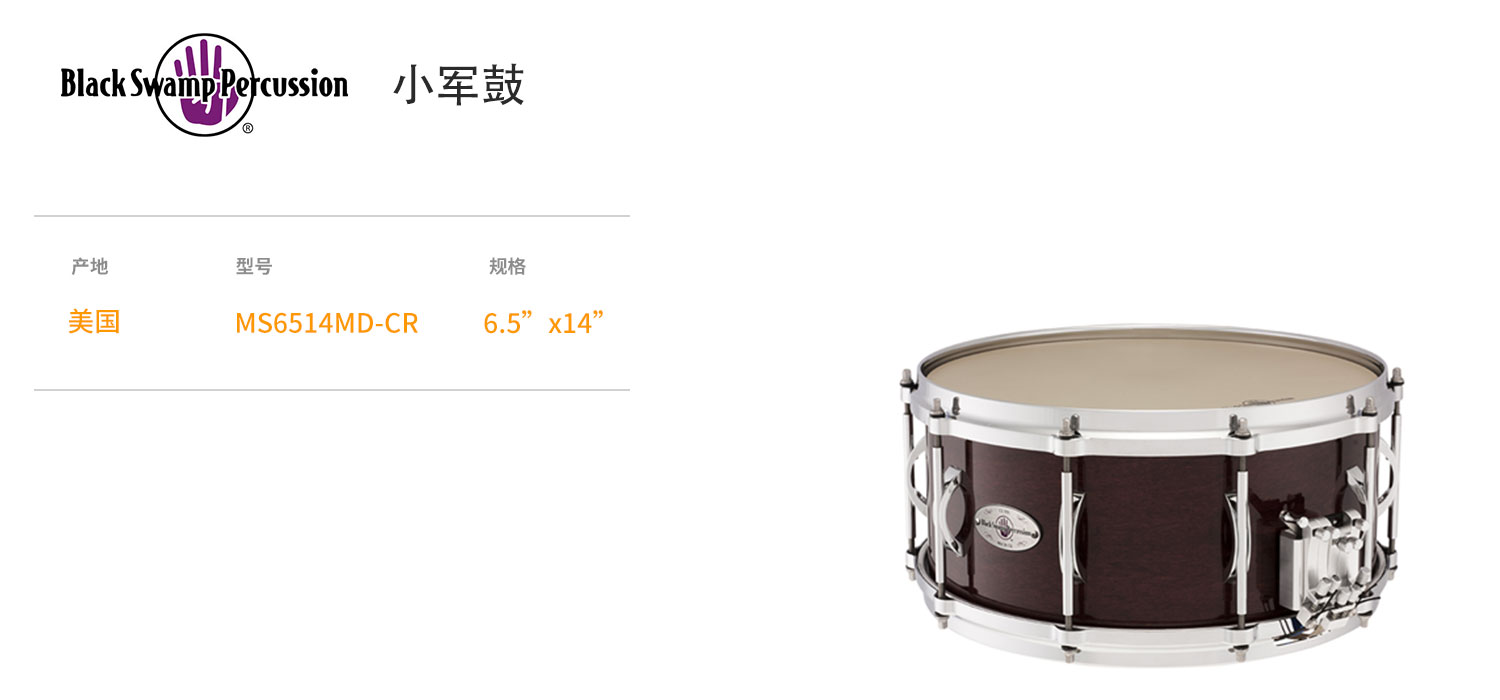Select the 小军鼓 heading
This screenshot has height=700, width=1500.
[x=458, y=85]
